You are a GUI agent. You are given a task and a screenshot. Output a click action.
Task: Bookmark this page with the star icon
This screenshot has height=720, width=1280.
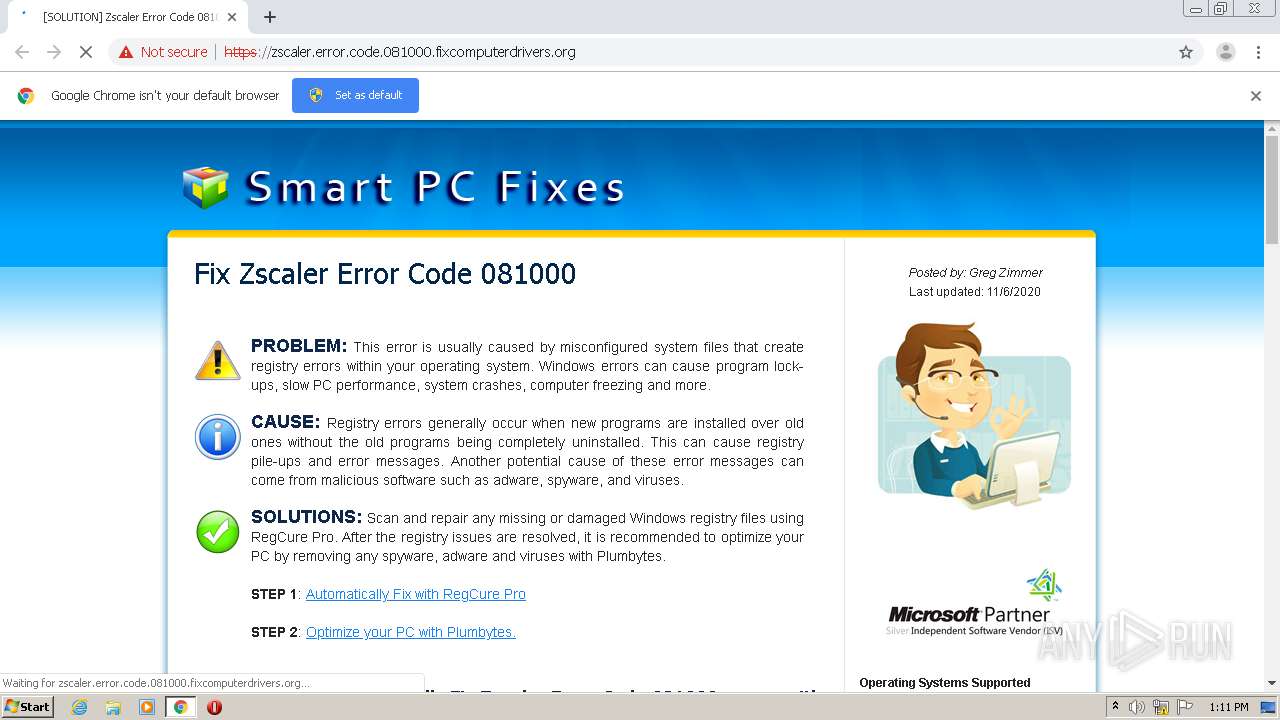[1186, 52]
